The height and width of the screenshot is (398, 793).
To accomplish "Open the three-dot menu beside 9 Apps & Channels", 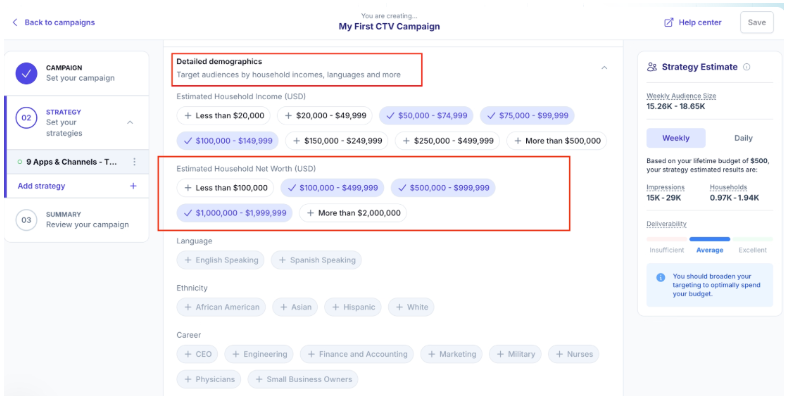I will point(135,162).
